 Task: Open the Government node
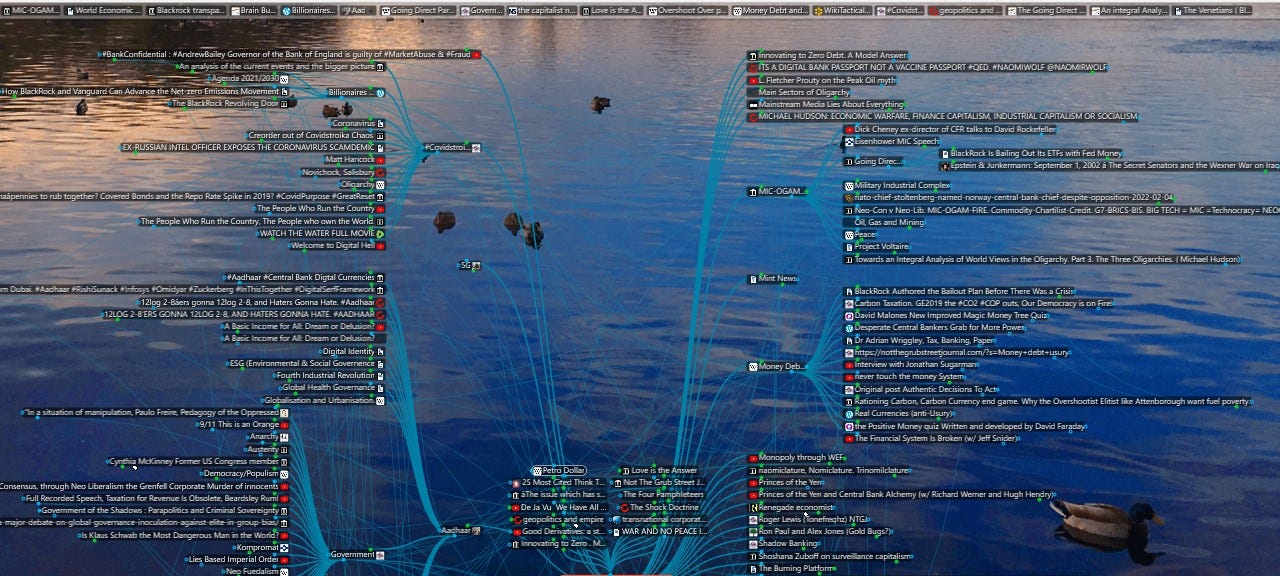click(358, 554)
